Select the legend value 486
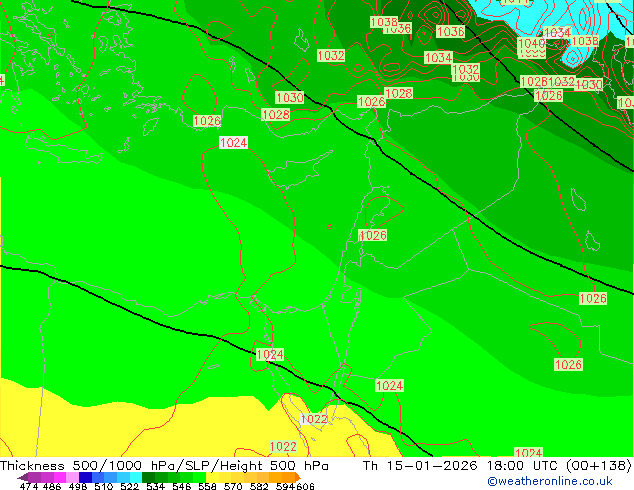 [x=52, y=486]
